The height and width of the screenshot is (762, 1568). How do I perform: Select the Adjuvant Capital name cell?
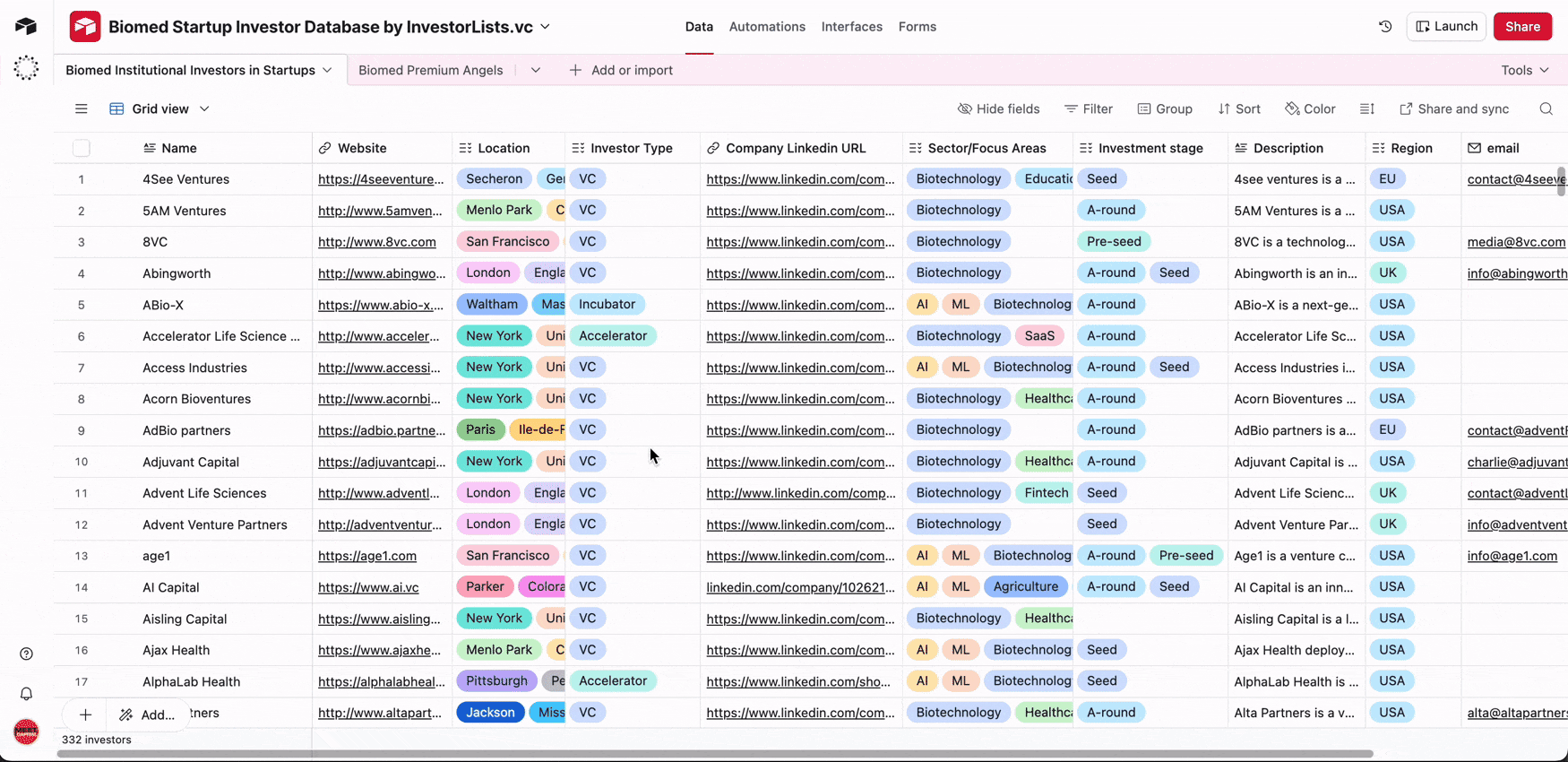(191, 462)
